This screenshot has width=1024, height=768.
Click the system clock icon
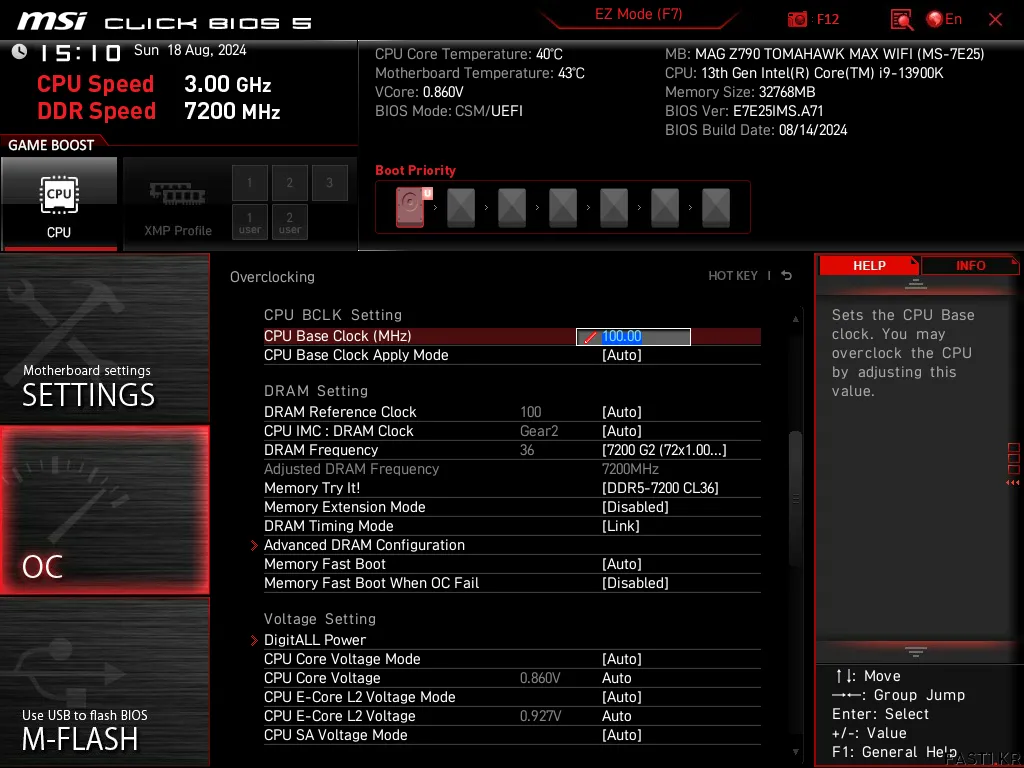coord(20,52)
